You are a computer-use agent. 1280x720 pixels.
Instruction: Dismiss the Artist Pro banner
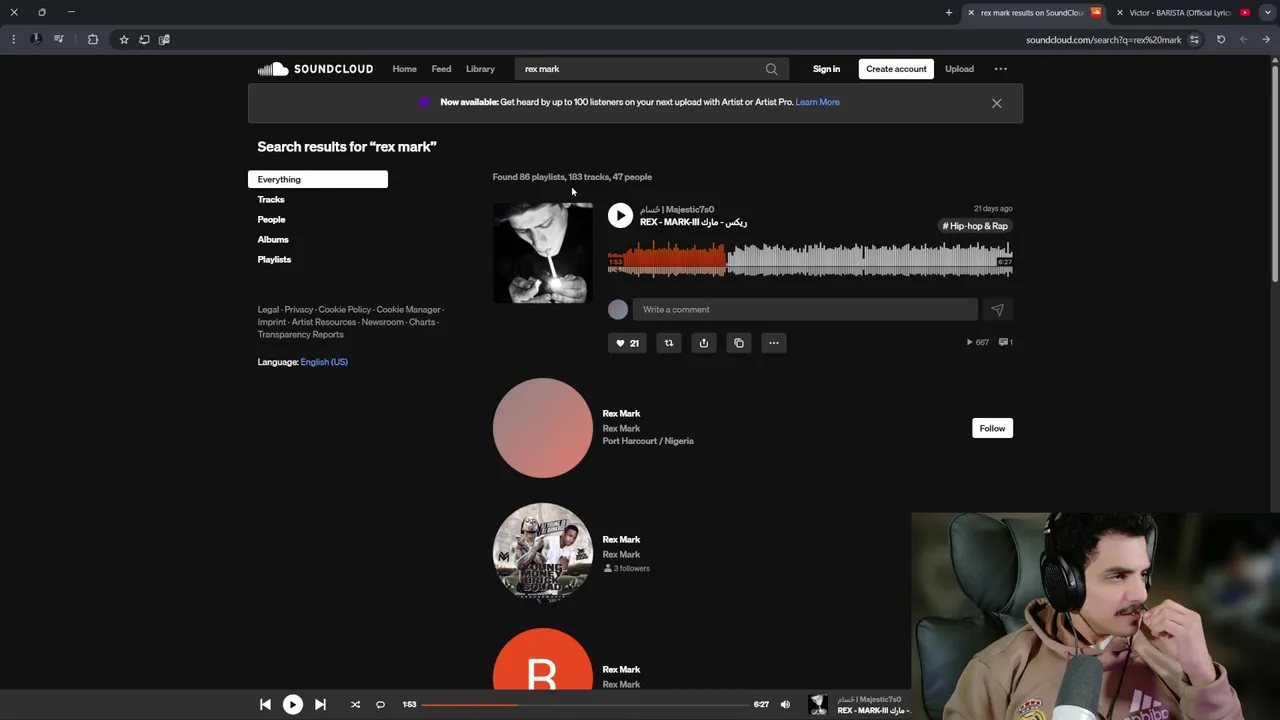pos(996,103)
